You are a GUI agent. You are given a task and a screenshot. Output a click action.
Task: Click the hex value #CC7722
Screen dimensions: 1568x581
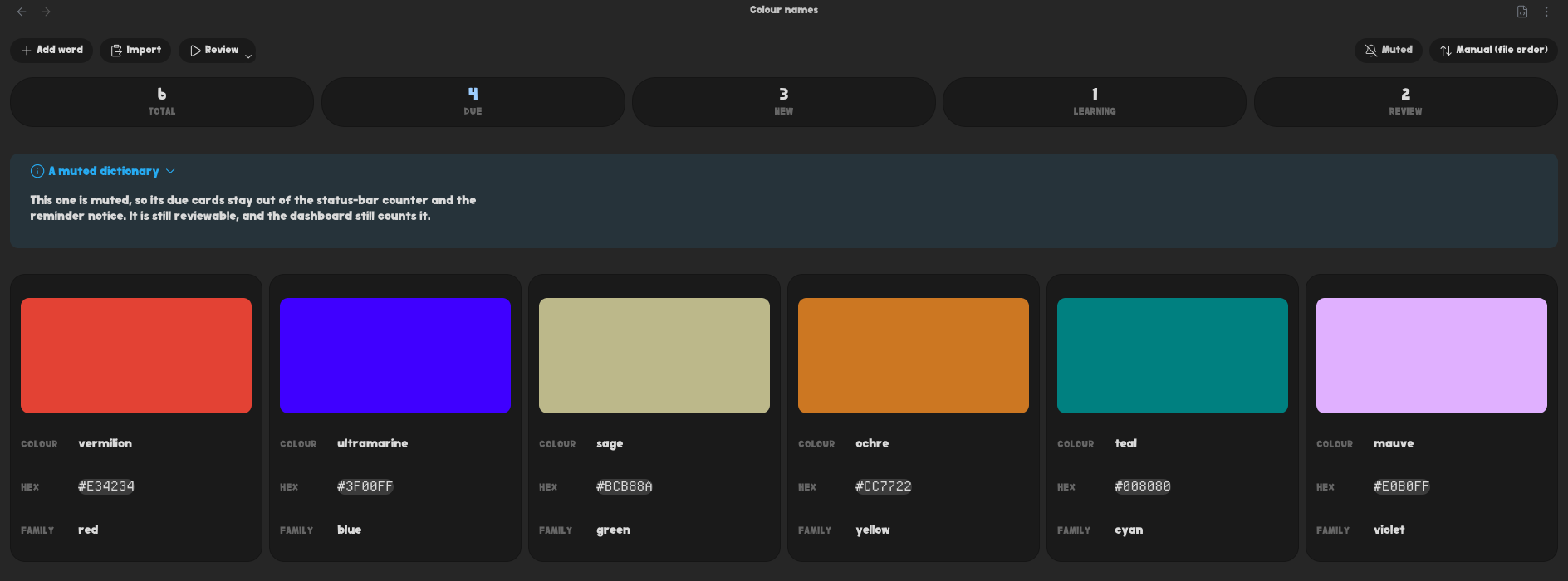pyautogui.click(x=884, y=486)
